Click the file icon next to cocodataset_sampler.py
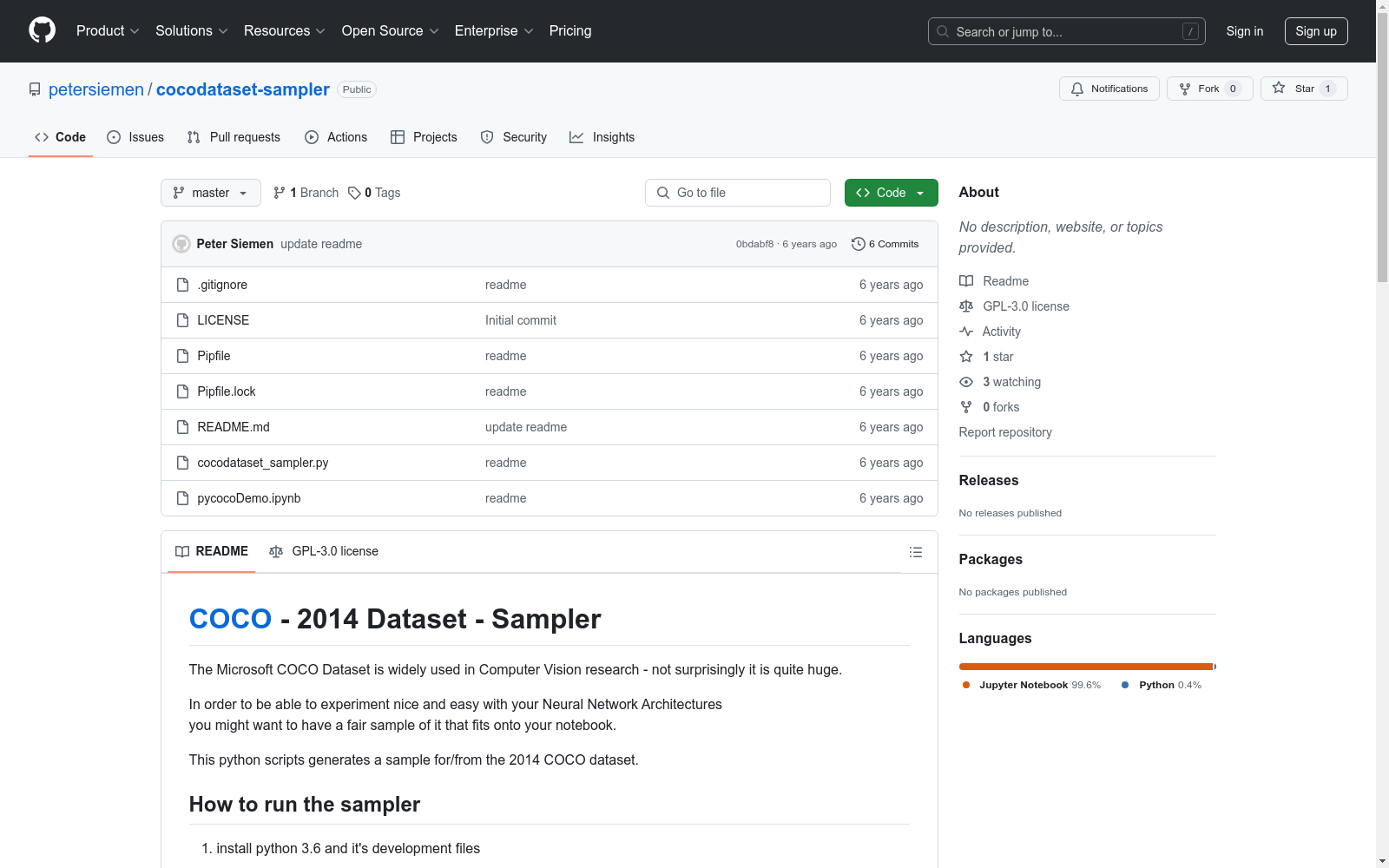1389x868 pixels. 182,463
